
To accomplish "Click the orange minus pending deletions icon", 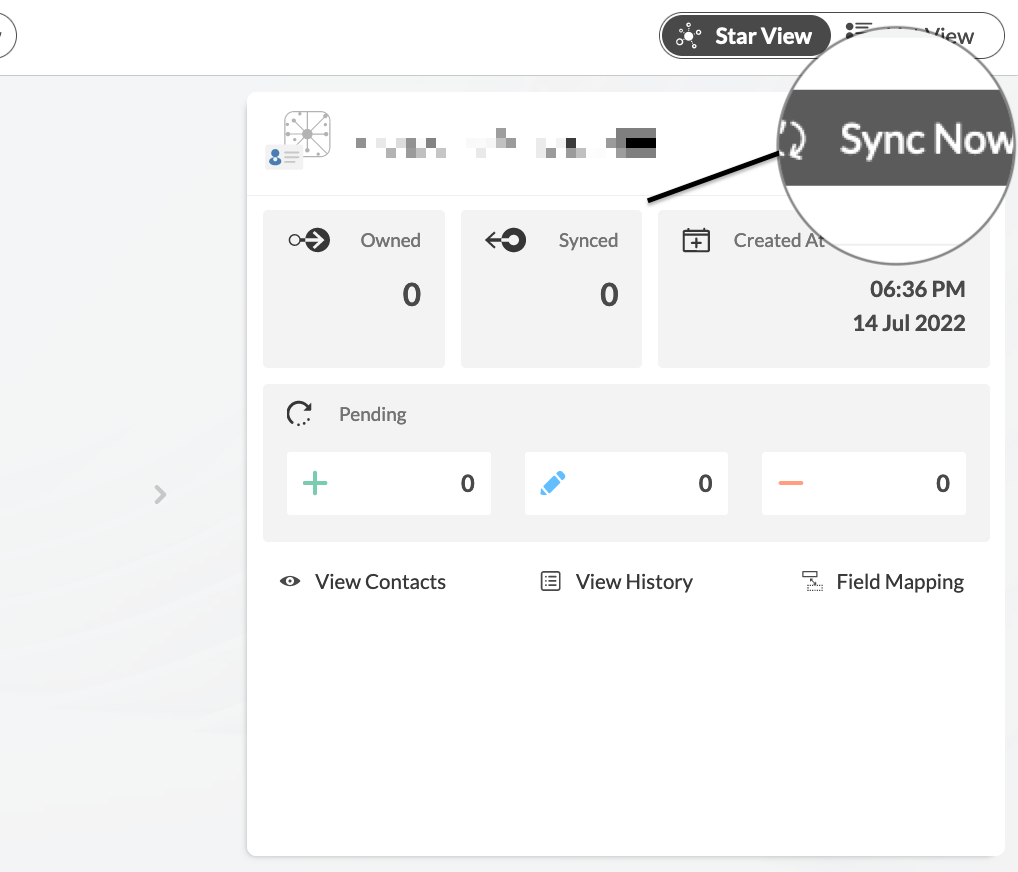I will pos(790,484).
